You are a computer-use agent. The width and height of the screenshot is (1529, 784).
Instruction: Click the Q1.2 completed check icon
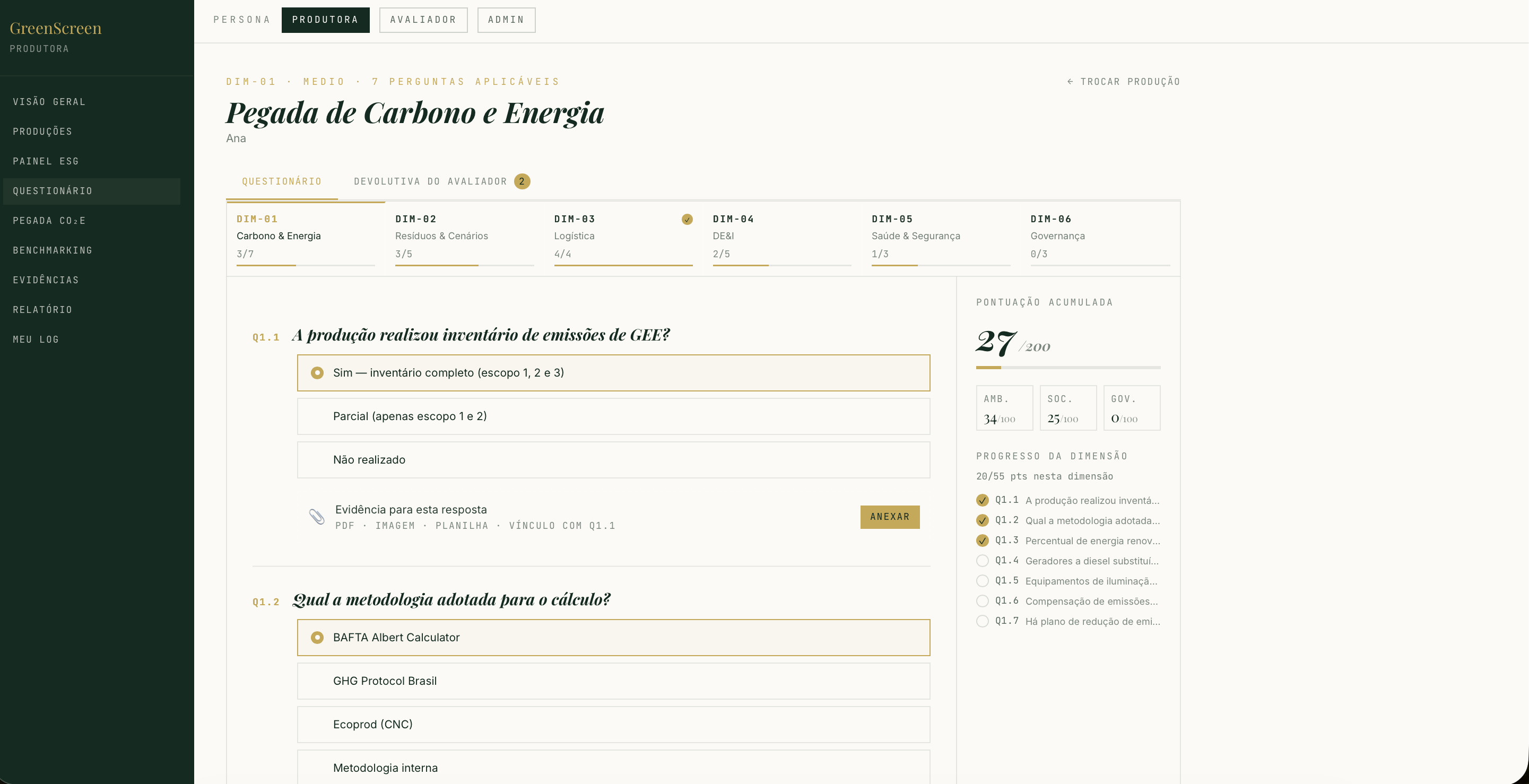983,520
